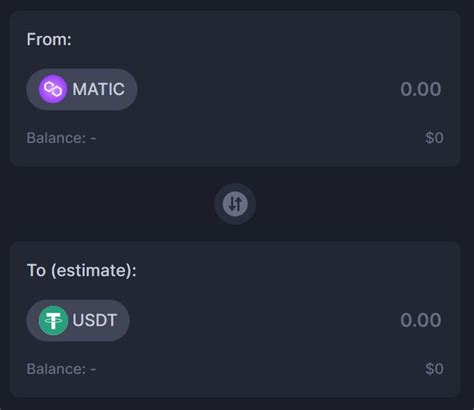Image resolution: width=474 pixels, height=410 pixels.
Task: Click the green Tether USDT logo
Action: [x=53, y=320]
